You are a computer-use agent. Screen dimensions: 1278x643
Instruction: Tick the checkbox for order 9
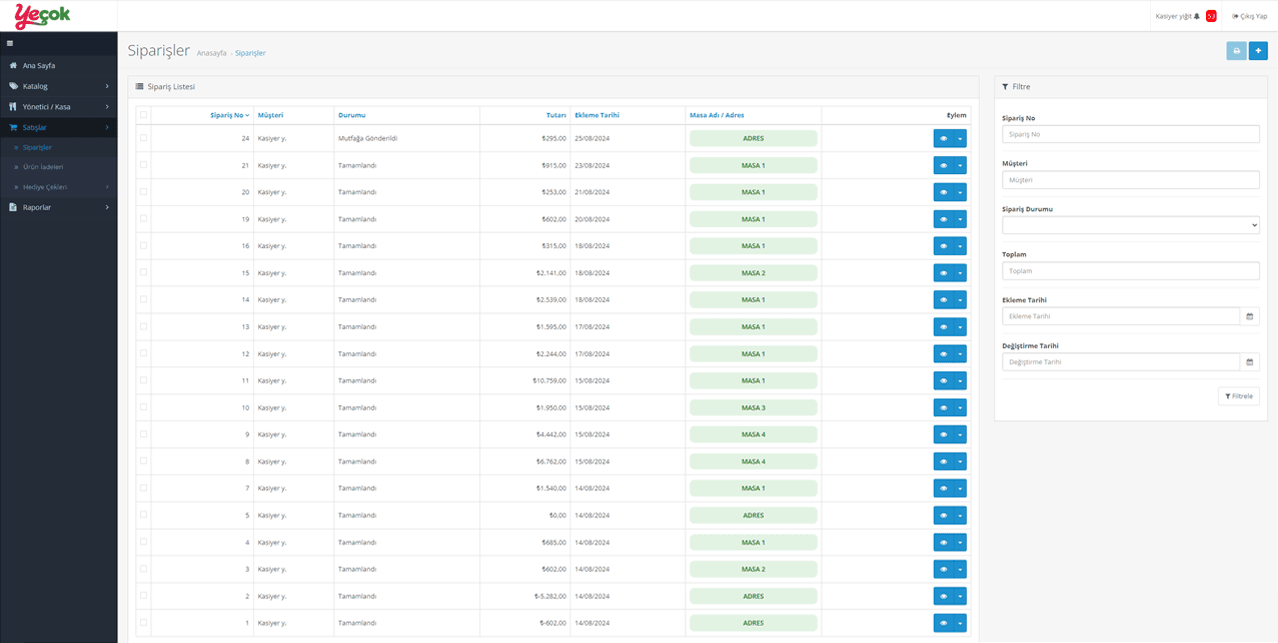(x=144, y=435)
